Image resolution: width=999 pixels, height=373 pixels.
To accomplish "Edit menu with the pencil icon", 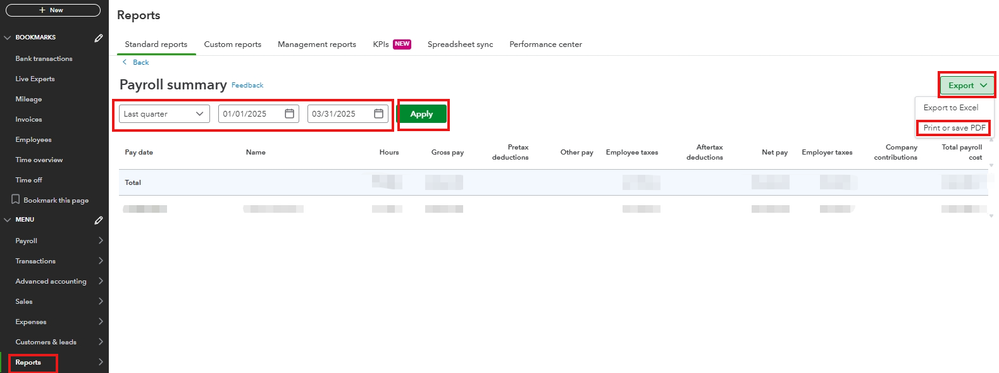I will (x=98, y=220).
